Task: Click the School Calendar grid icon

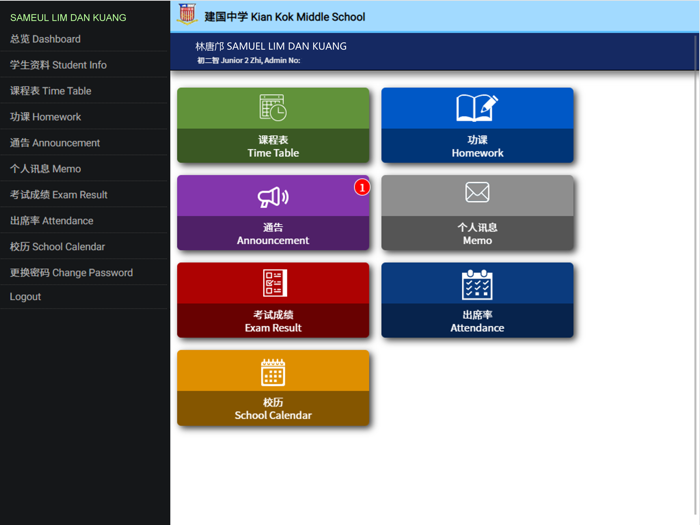Action: [x=273, y=372]
